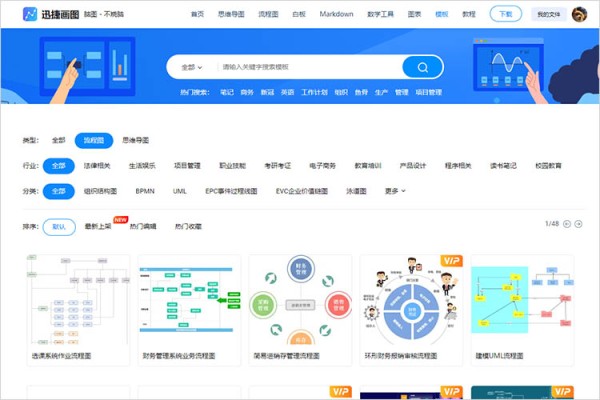
Task: Open 模板 in top navigation
Action: [442, 14]
